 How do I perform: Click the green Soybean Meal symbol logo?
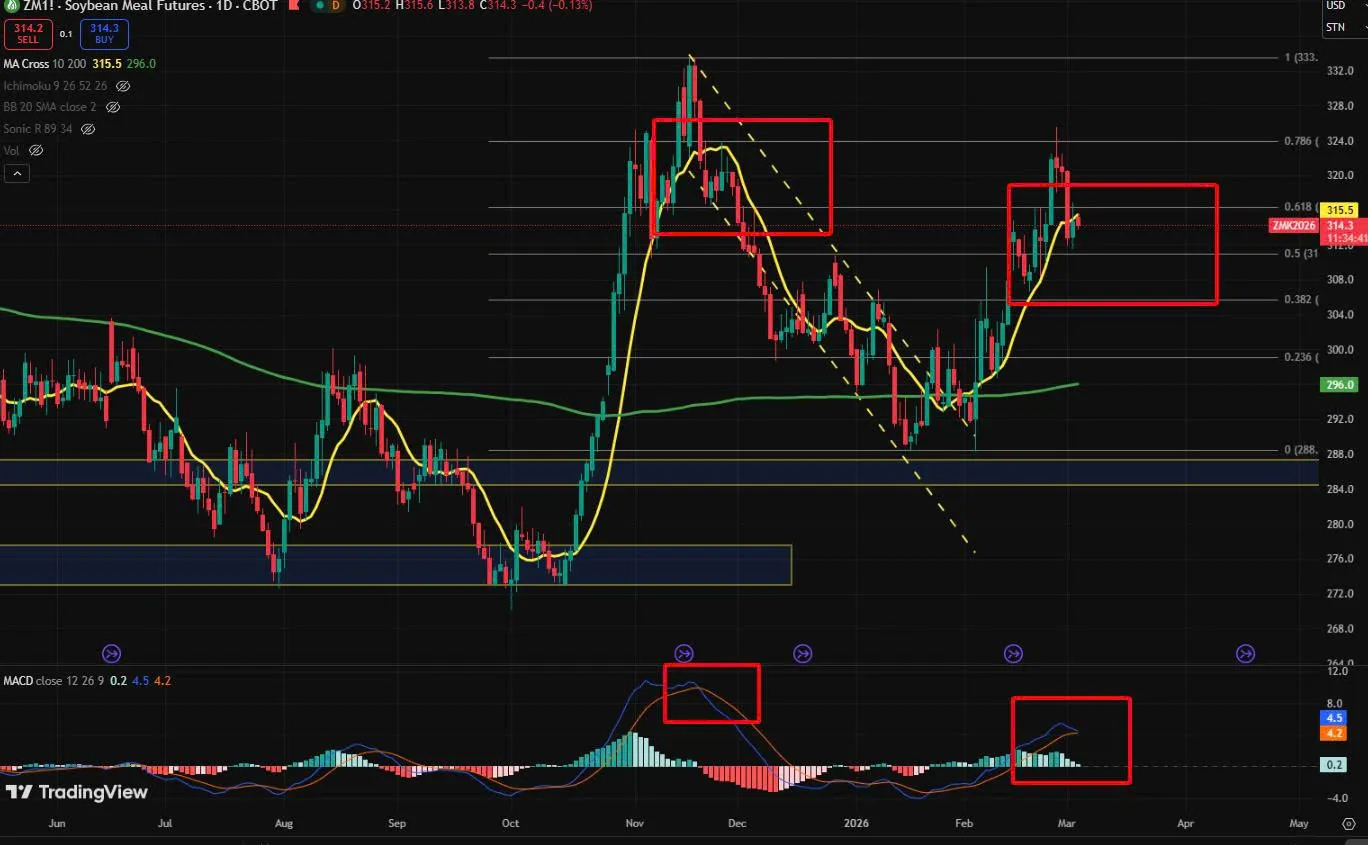[12, 5]
